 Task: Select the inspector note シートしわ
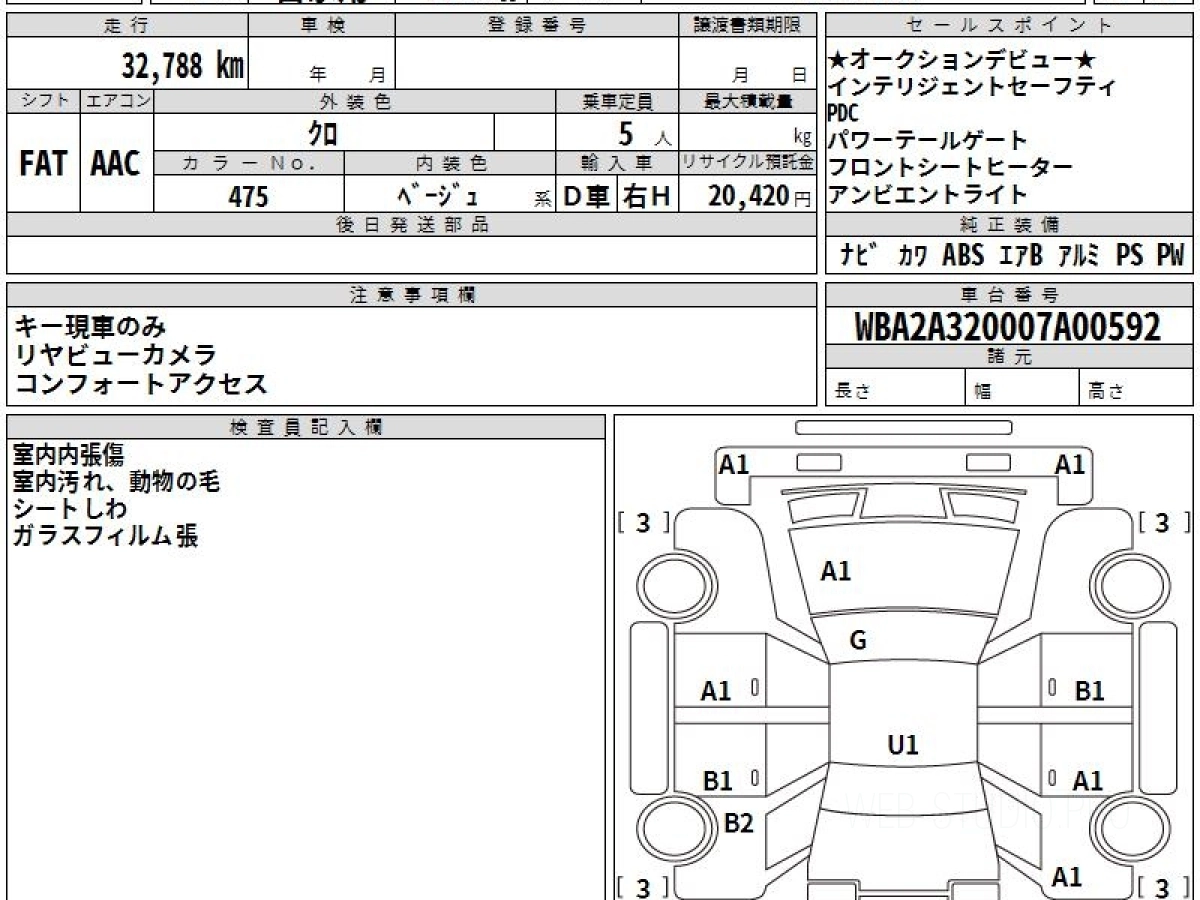69,508
